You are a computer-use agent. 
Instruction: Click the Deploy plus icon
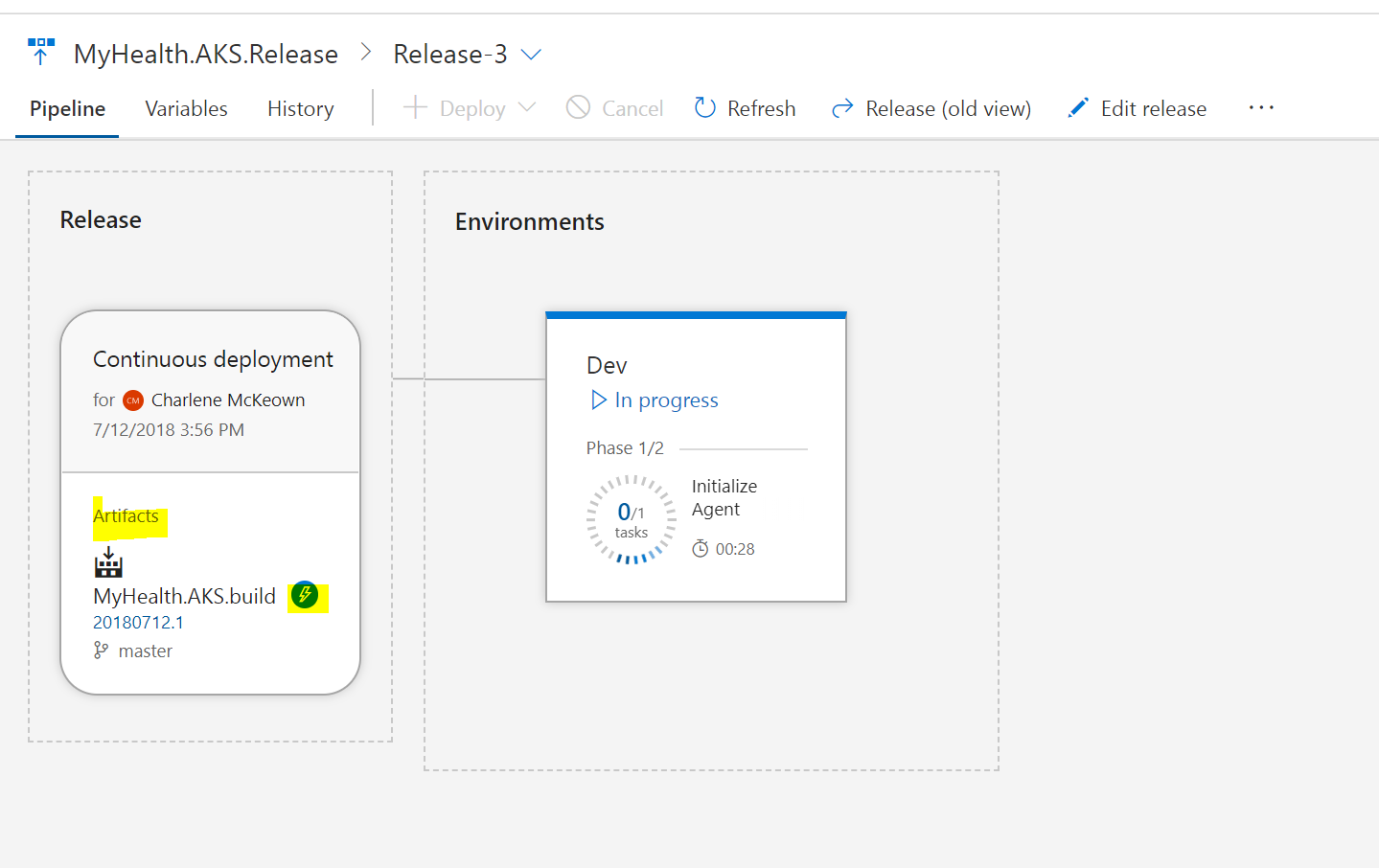[415, 107]
